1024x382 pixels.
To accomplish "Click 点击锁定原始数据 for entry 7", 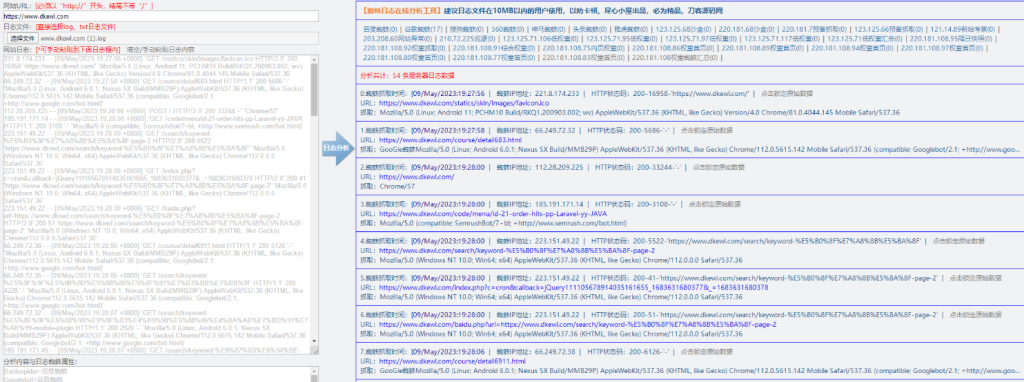I will (x=707, y=351).
